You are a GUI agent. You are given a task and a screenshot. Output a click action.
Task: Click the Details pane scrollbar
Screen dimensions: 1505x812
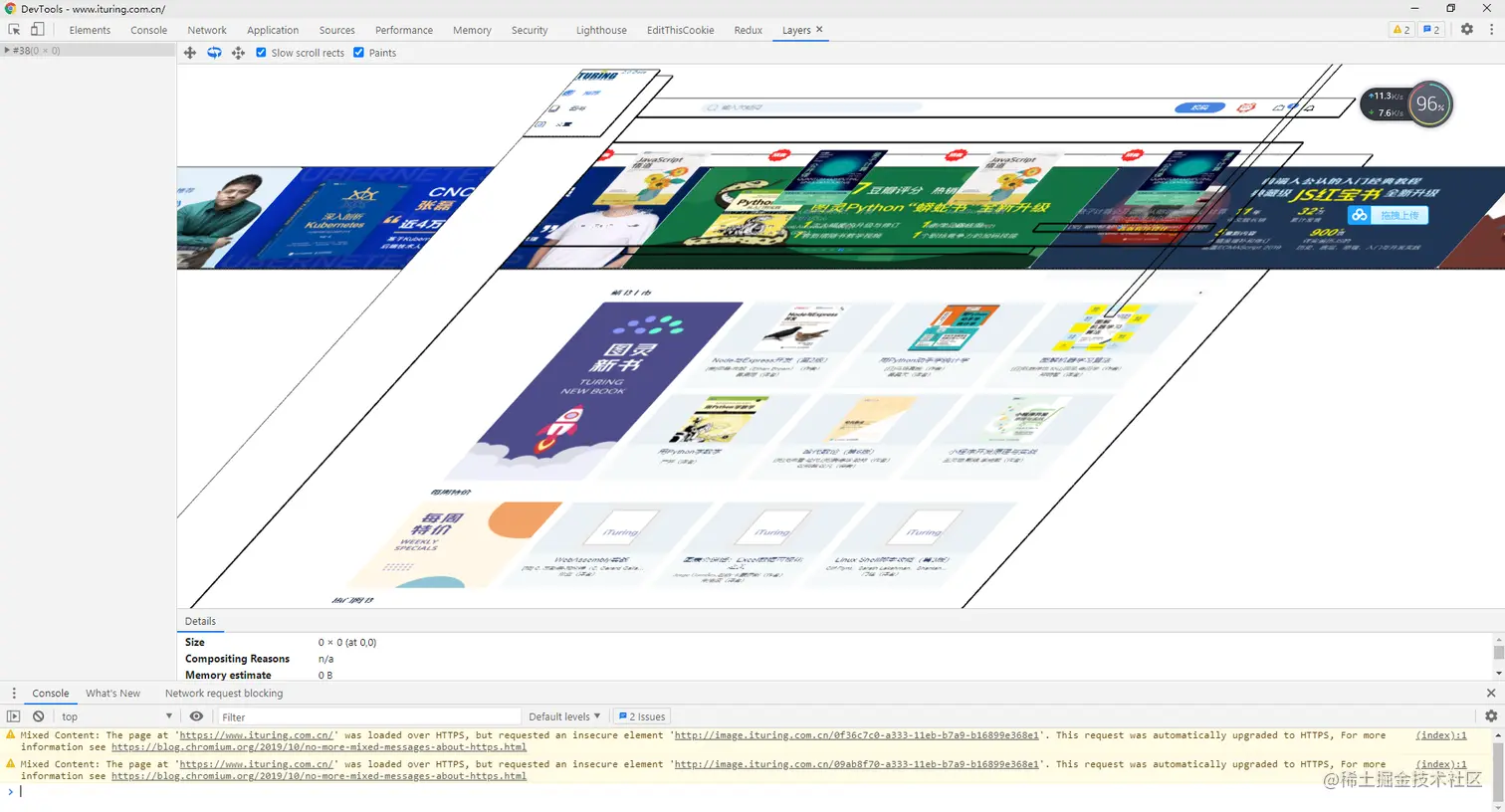(1498, 651)
